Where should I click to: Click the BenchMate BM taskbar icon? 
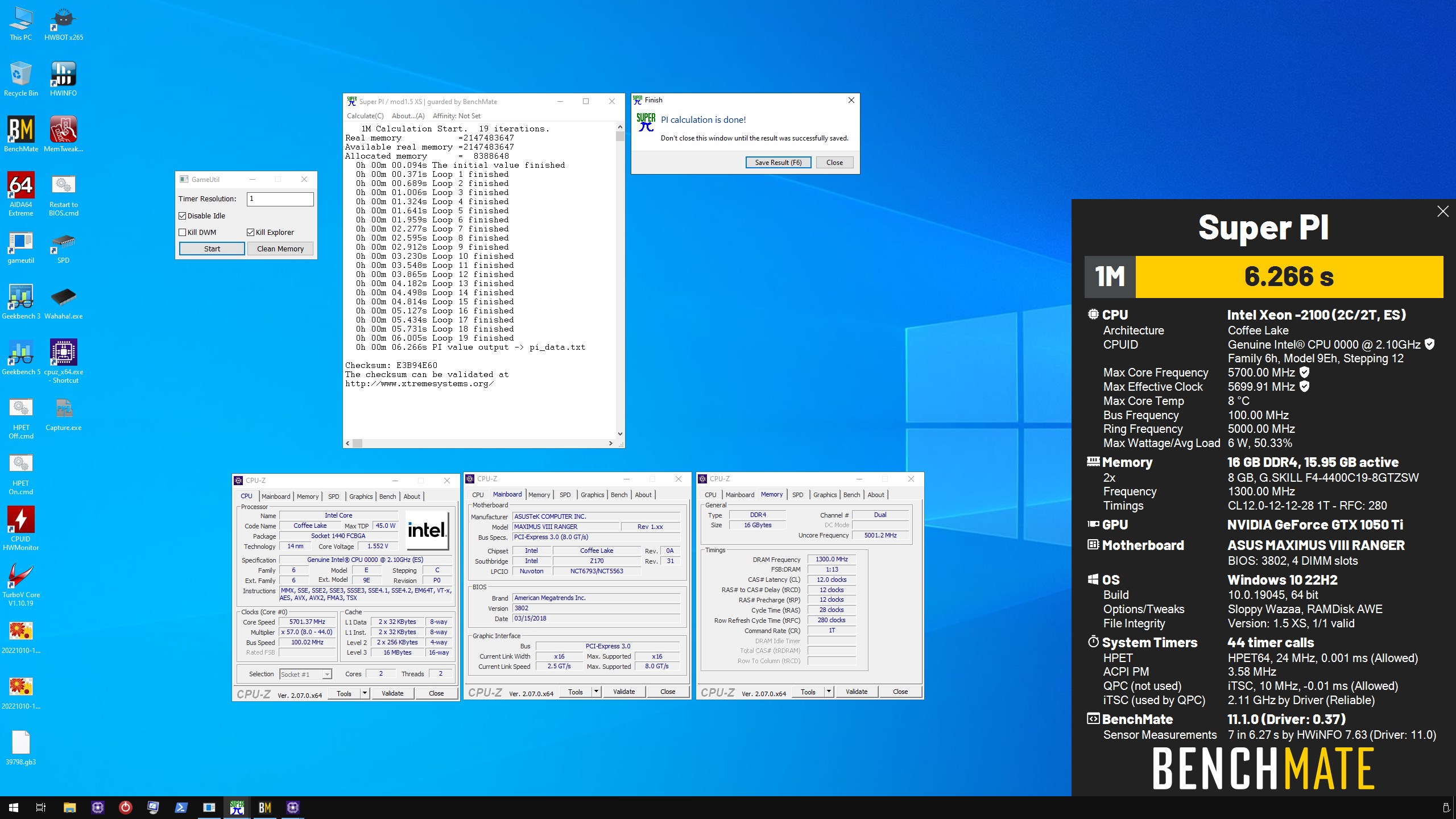click(265, 808)
